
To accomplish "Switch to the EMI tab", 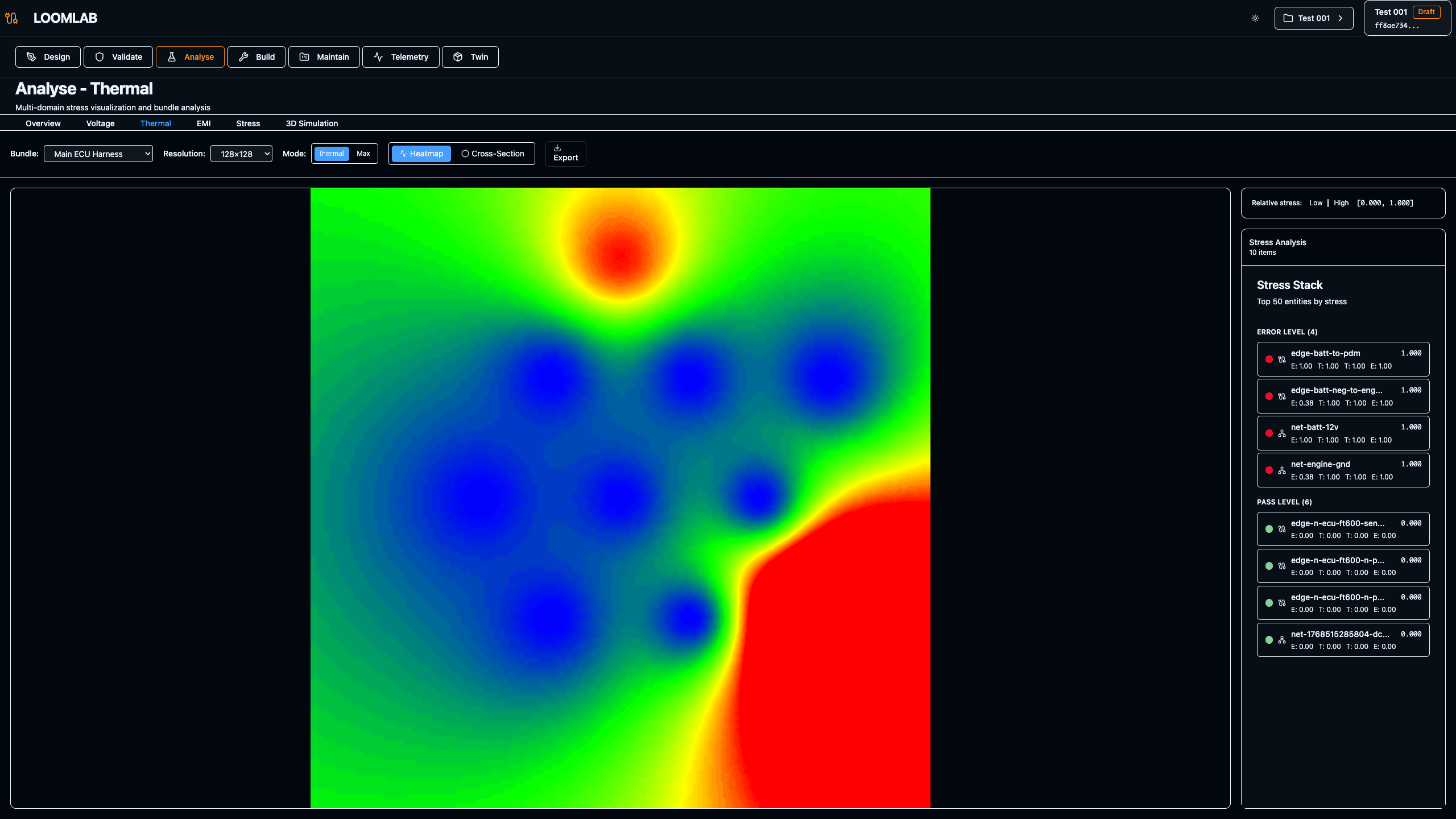I will pyautogui.click(x=204, y=123).
